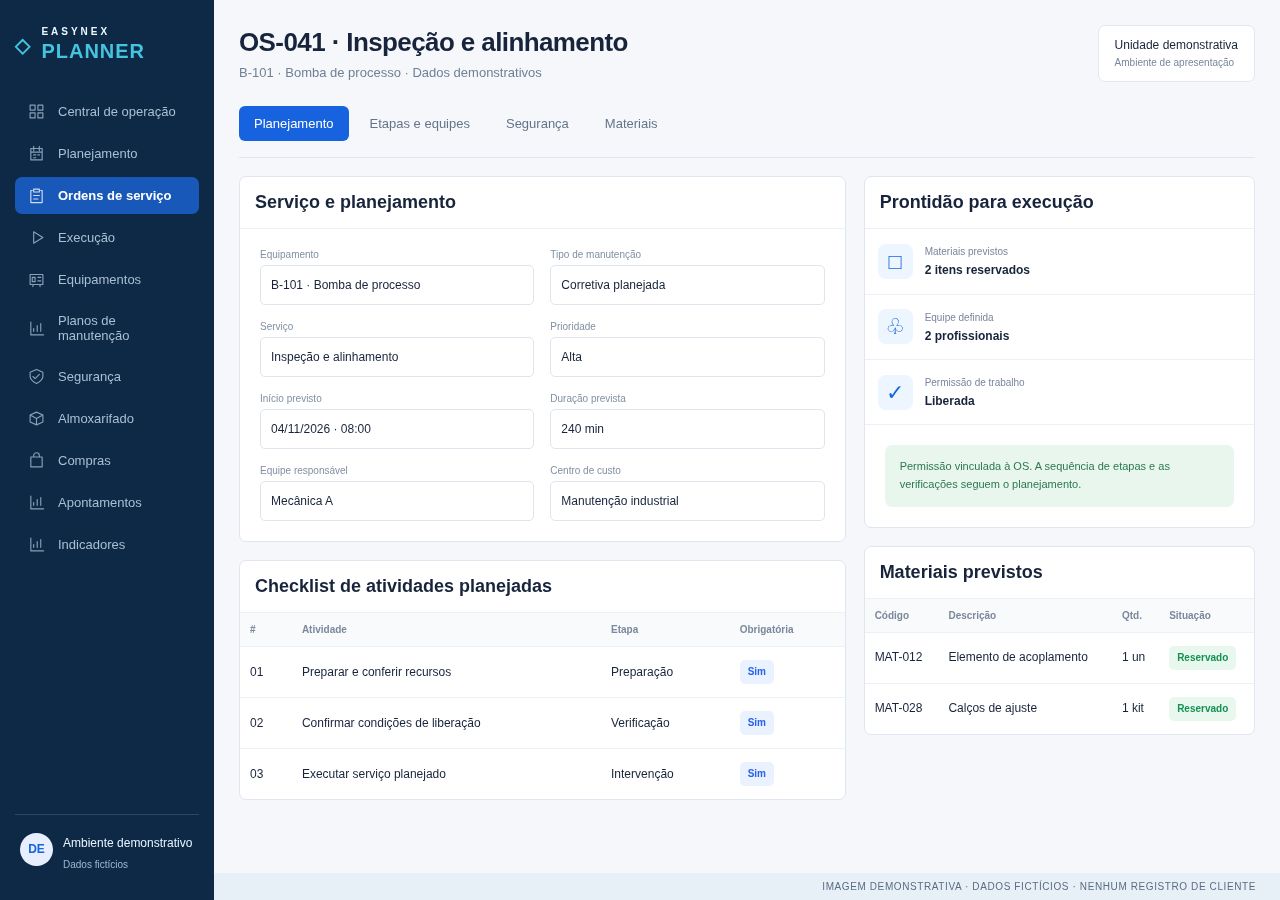Switch to the Planejamento tab

pos(294,123)
